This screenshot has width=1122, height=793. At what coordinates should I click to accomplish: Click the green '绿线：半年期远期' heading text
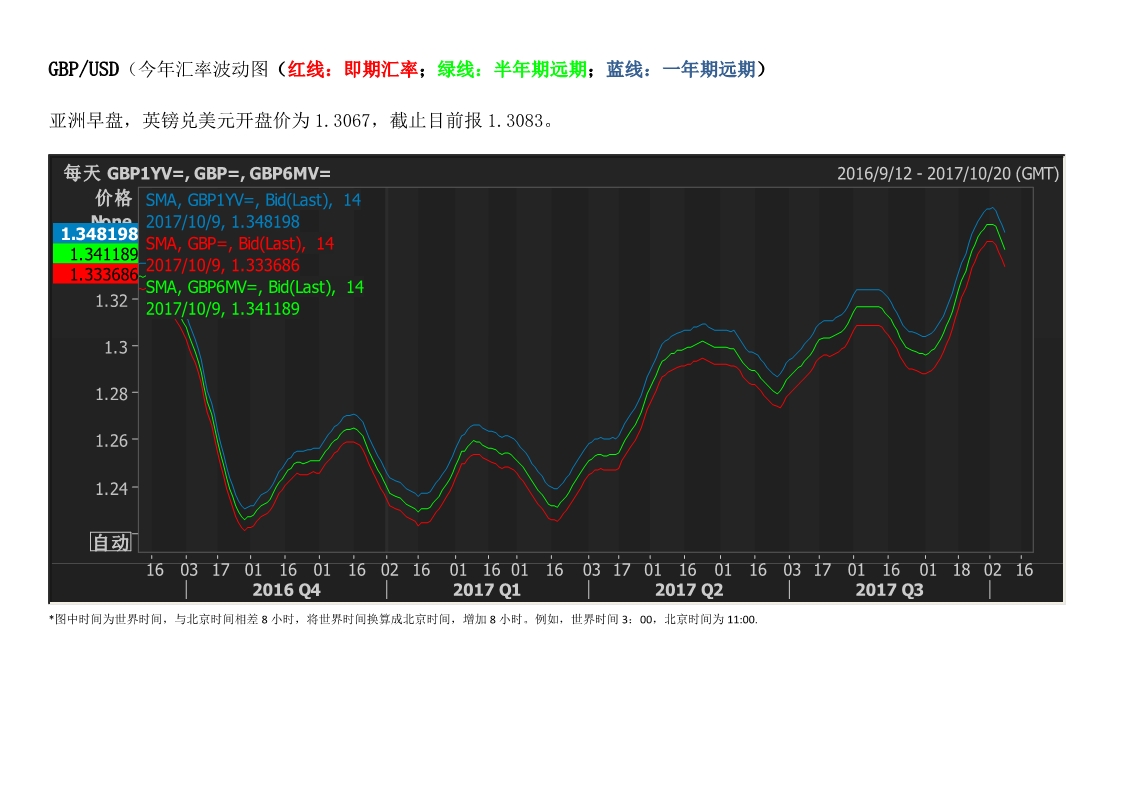(x=512, y=69)
